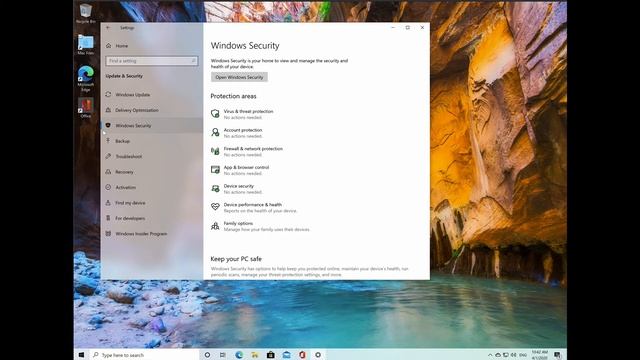Click the App & browser control icon

[x=215, y=170]
